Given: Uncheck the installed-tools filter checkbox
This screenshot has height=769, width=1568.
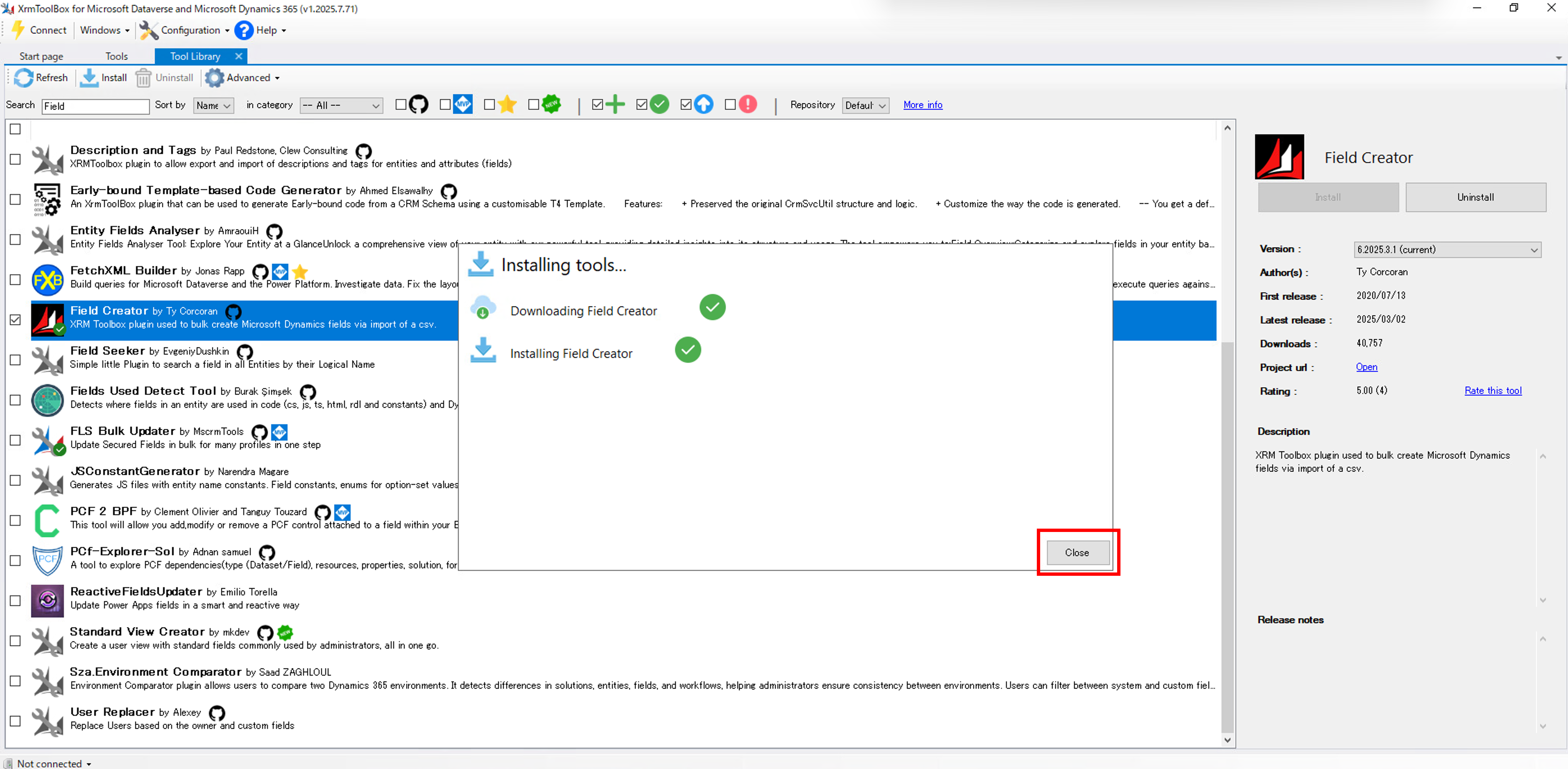Looking at the screenshot, I should pos(641,105).
